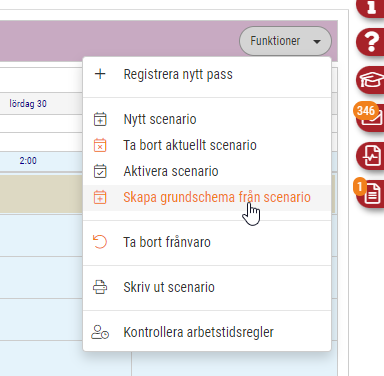The height and width of the screenshot is (376, 384).
Task: Click the calendar-x icon for Ta bort aktuellt scenario
Action: point(100,145)
